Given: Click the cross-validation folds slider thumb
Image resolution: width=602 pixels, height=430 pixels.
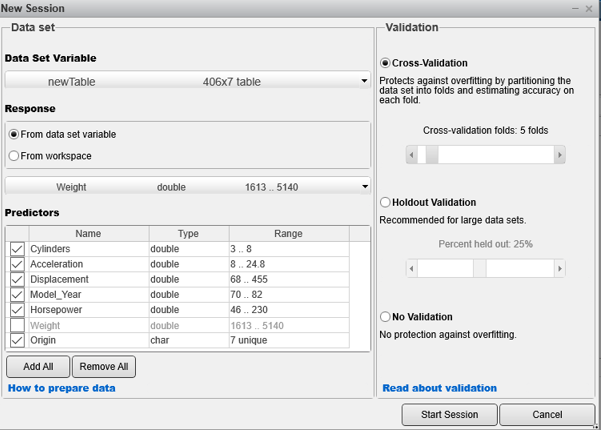Looking at the screenshot, I should 431,155.
